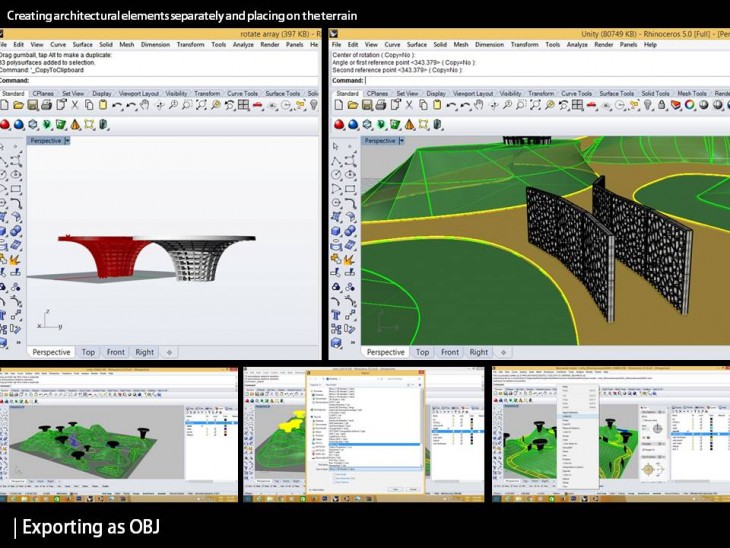Click the Print icon in left Rhino toolbar
The height and width of the screenshot is (548, 730).
(46, 105)
